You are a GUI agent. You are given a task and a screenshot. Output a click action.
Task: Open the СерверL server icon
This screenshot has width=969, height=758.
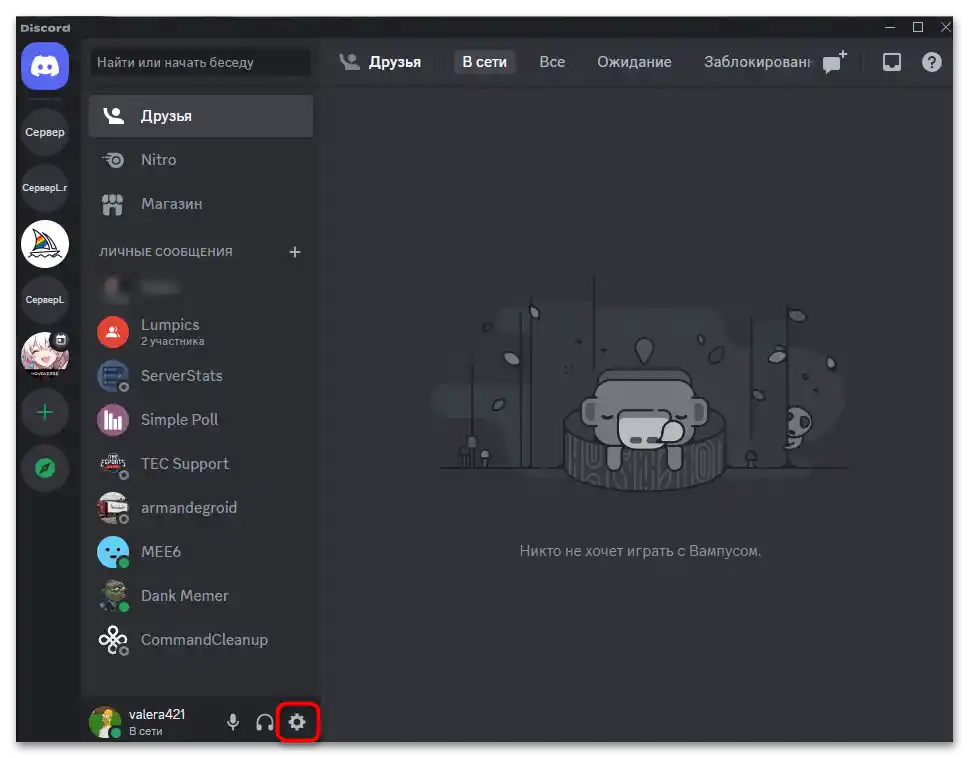(45, 300)
